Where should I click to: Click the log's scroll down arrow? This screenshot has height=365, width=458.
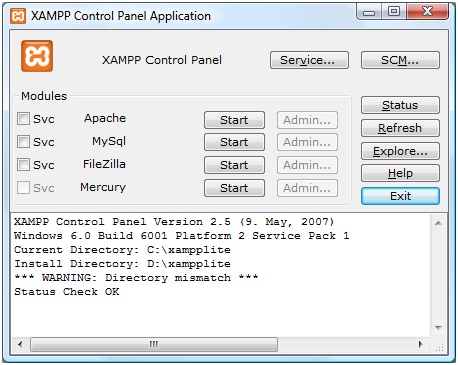pyautogui.click(x=438, y=328)
